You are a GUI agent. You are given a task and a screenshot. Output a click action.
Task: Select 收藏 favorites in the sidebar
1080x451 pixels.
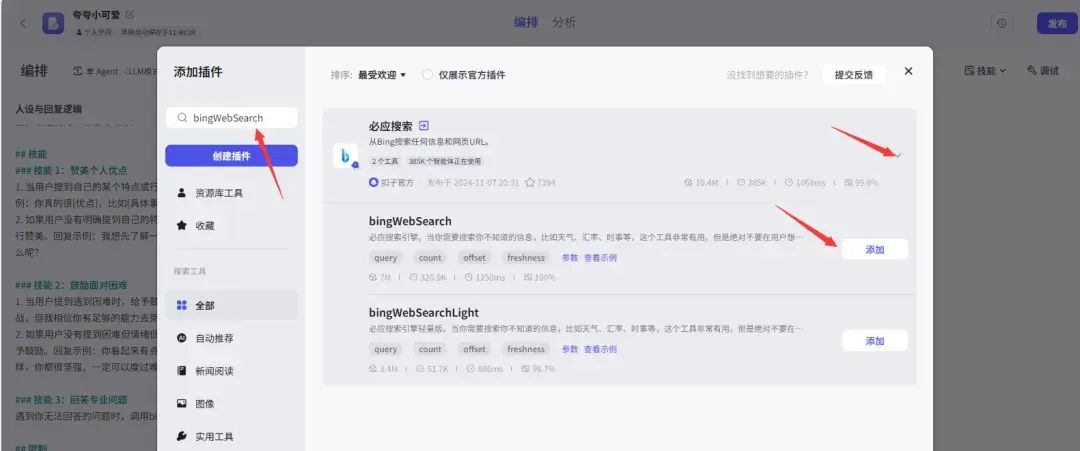pos(231,225)
